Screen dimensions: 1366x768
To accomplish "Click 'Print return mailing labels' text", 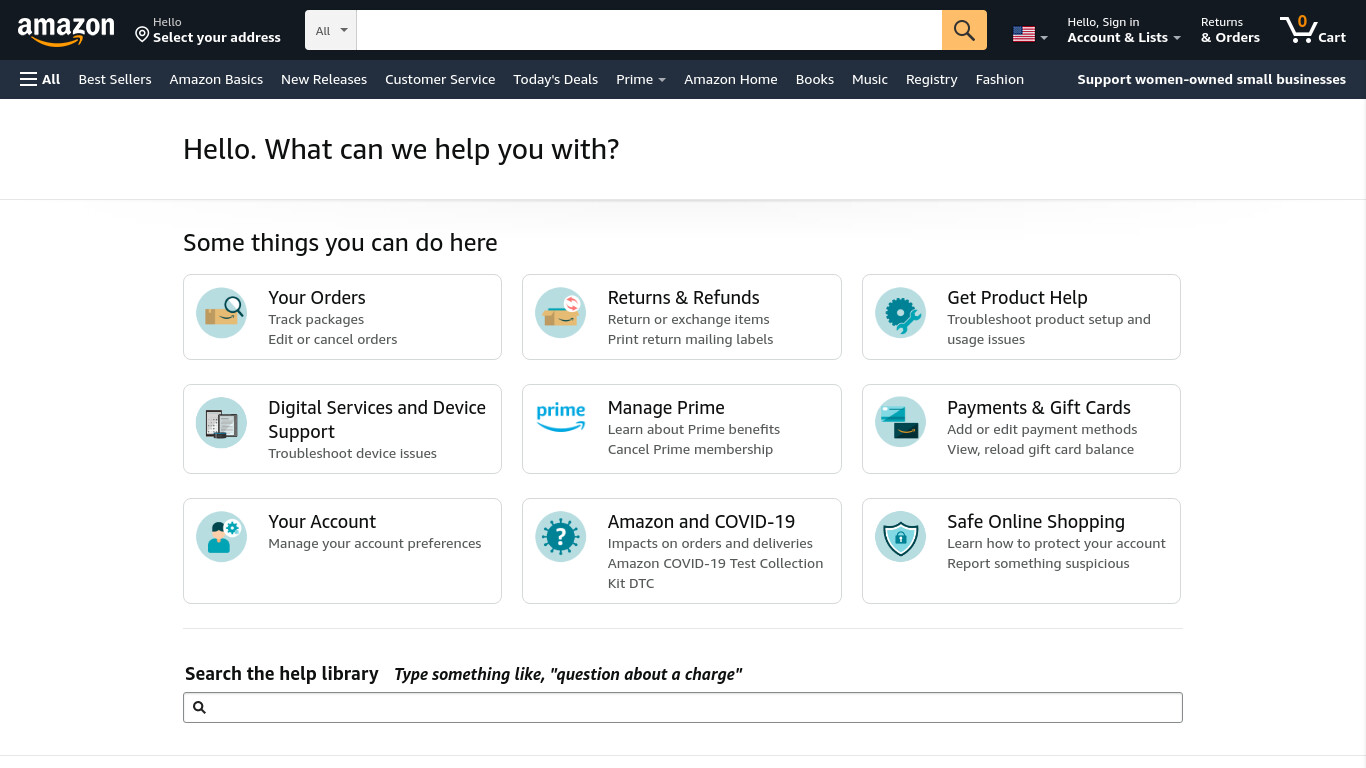I will click(x=691, y=339).
